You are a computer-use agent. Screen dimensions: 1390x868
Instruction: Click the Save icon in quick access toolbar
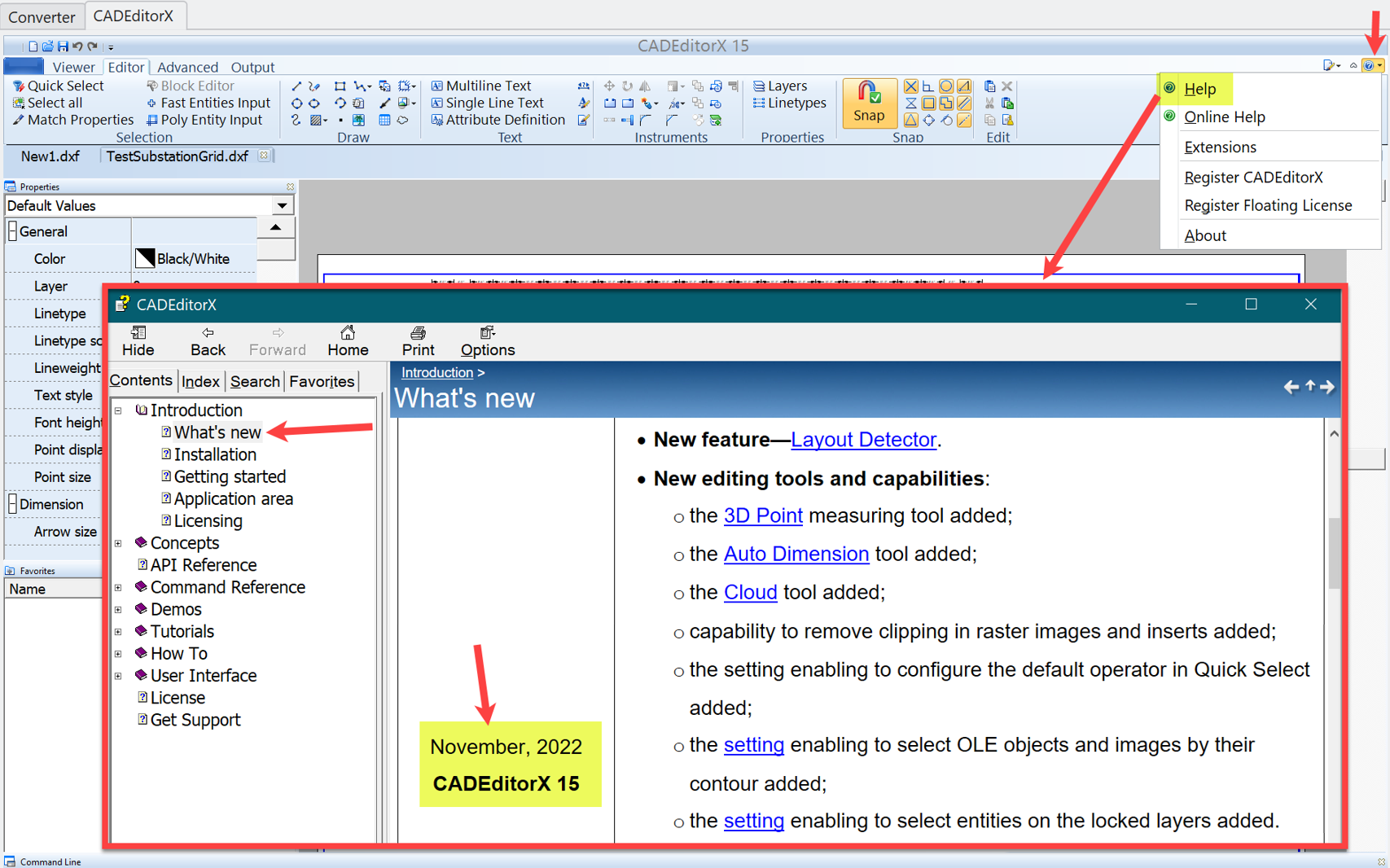(63, 46)
